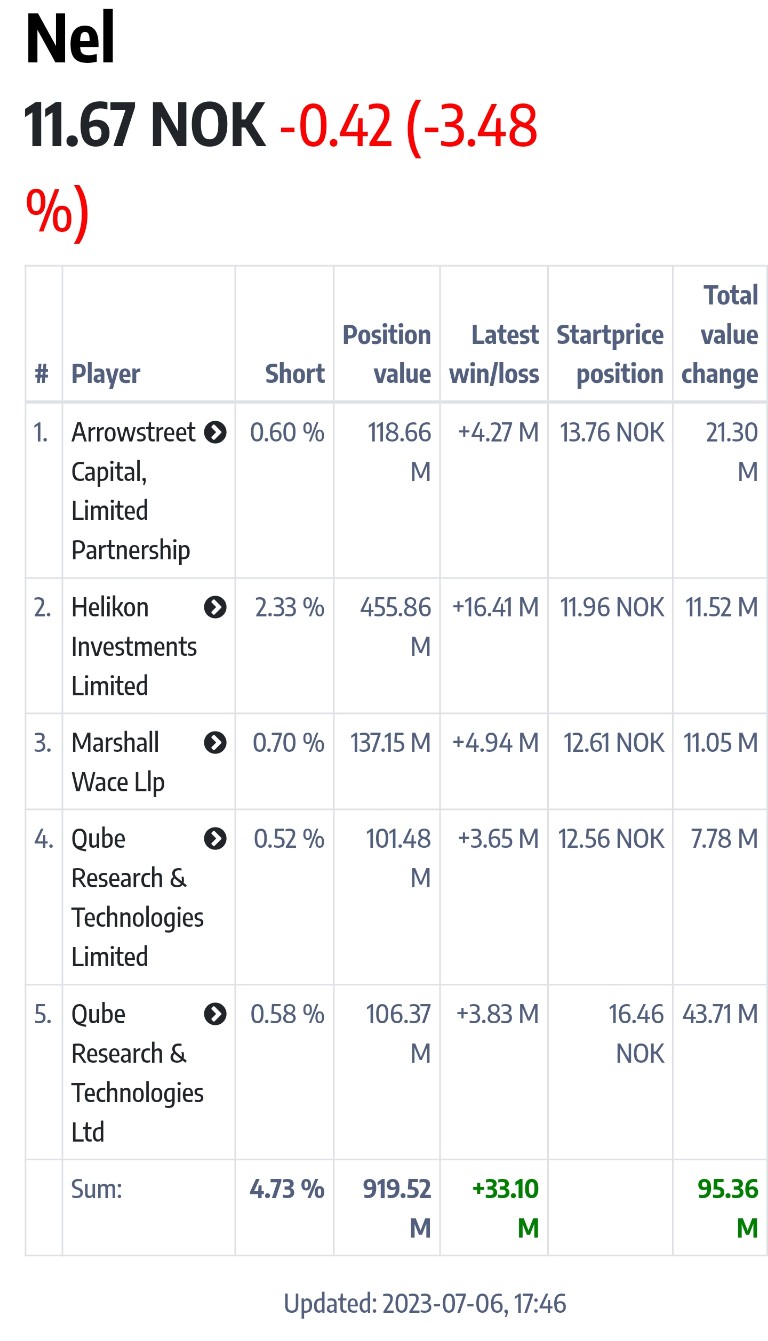
Task: Sort by Short column header
Action: pyautogui.click(x=295, y=374)
